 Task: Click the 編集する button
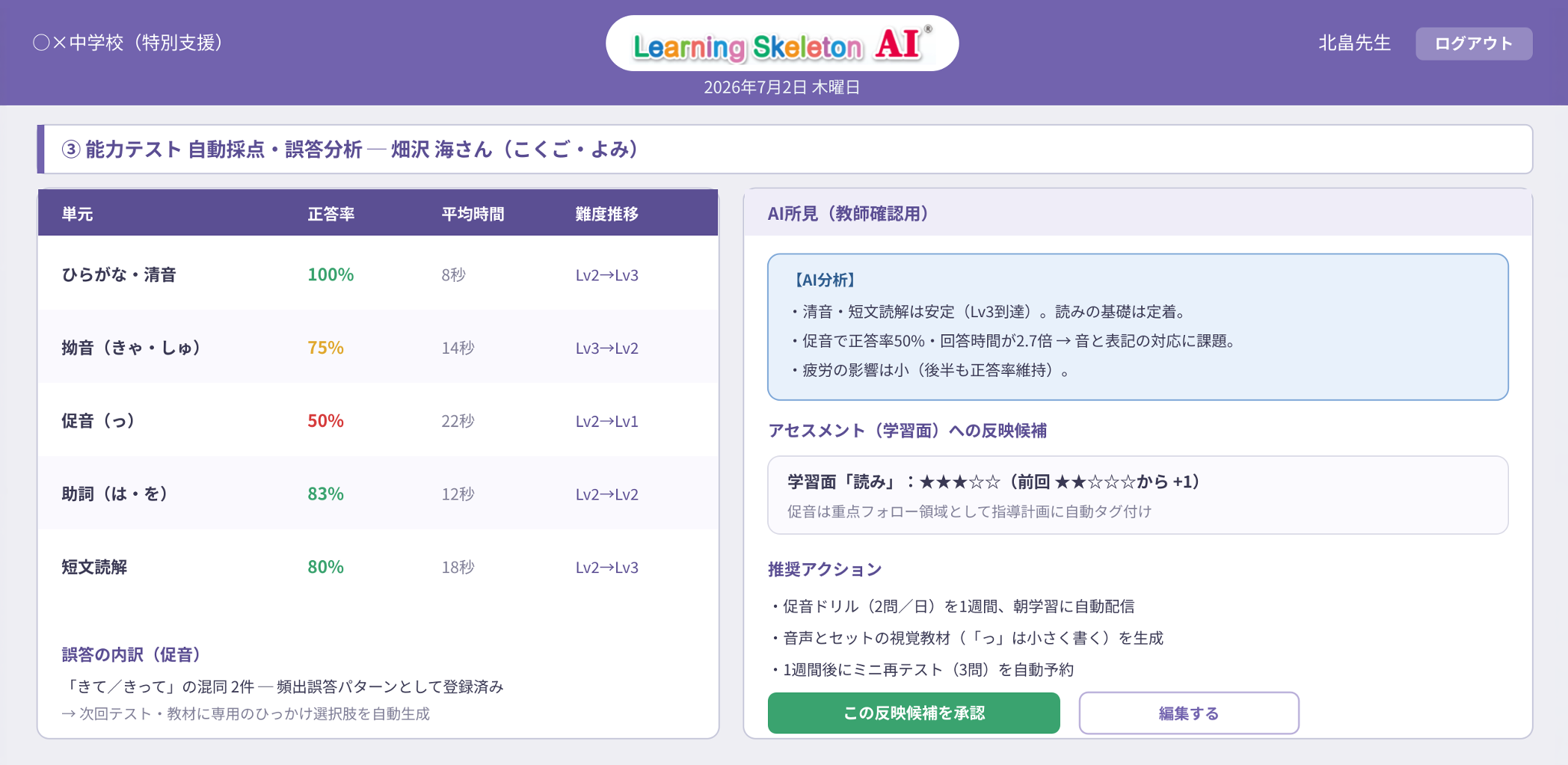click(x=1188, y=713)
